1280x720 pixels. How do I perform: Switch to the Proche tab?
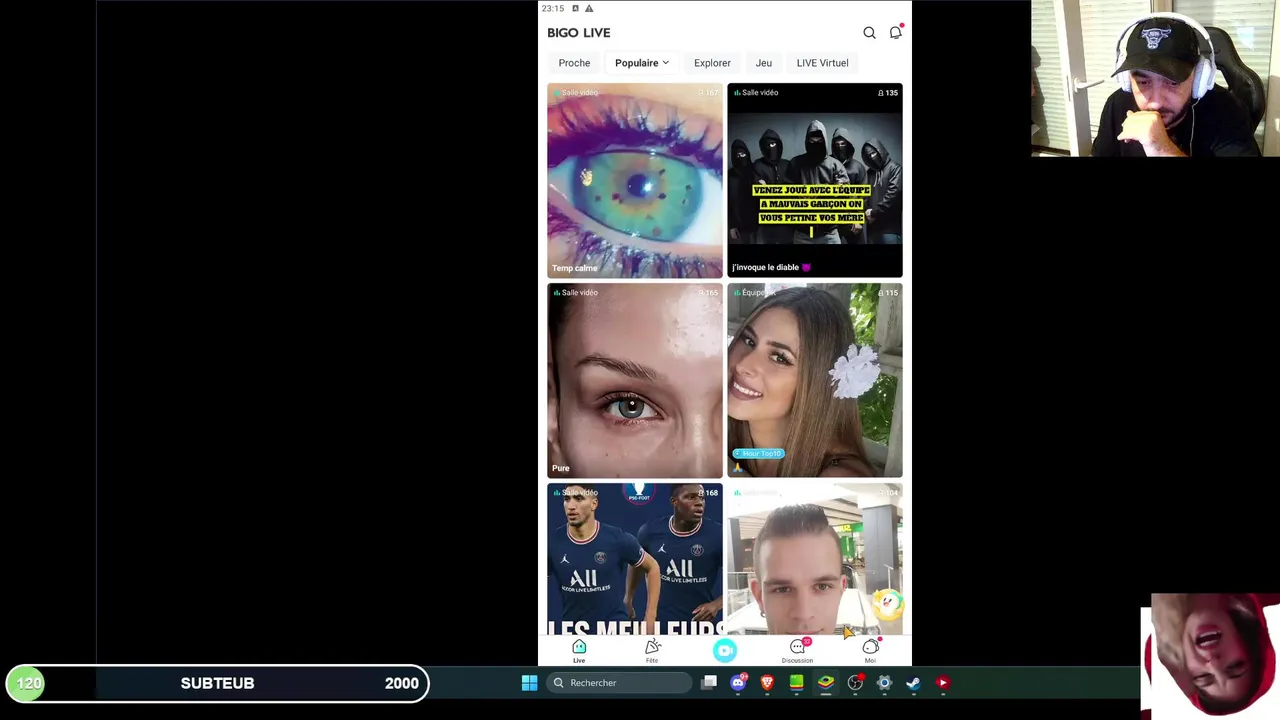pos(574,63)
